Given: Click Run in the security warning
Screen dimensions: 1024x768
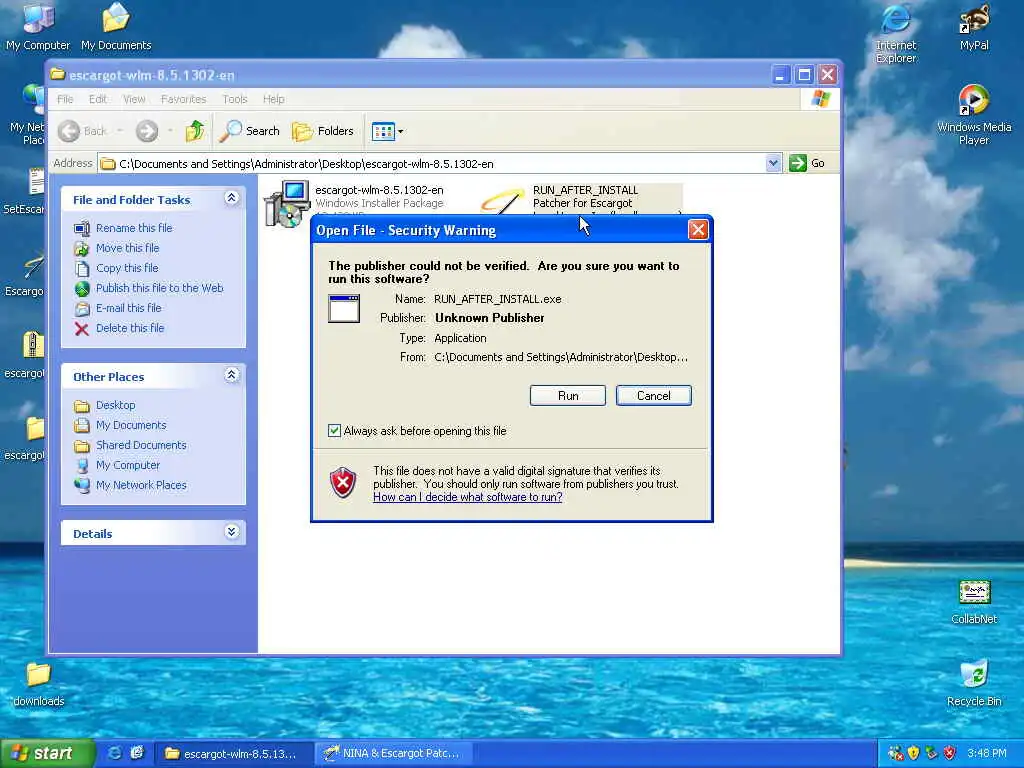Looking at the screenshot, I should (568, 396).
